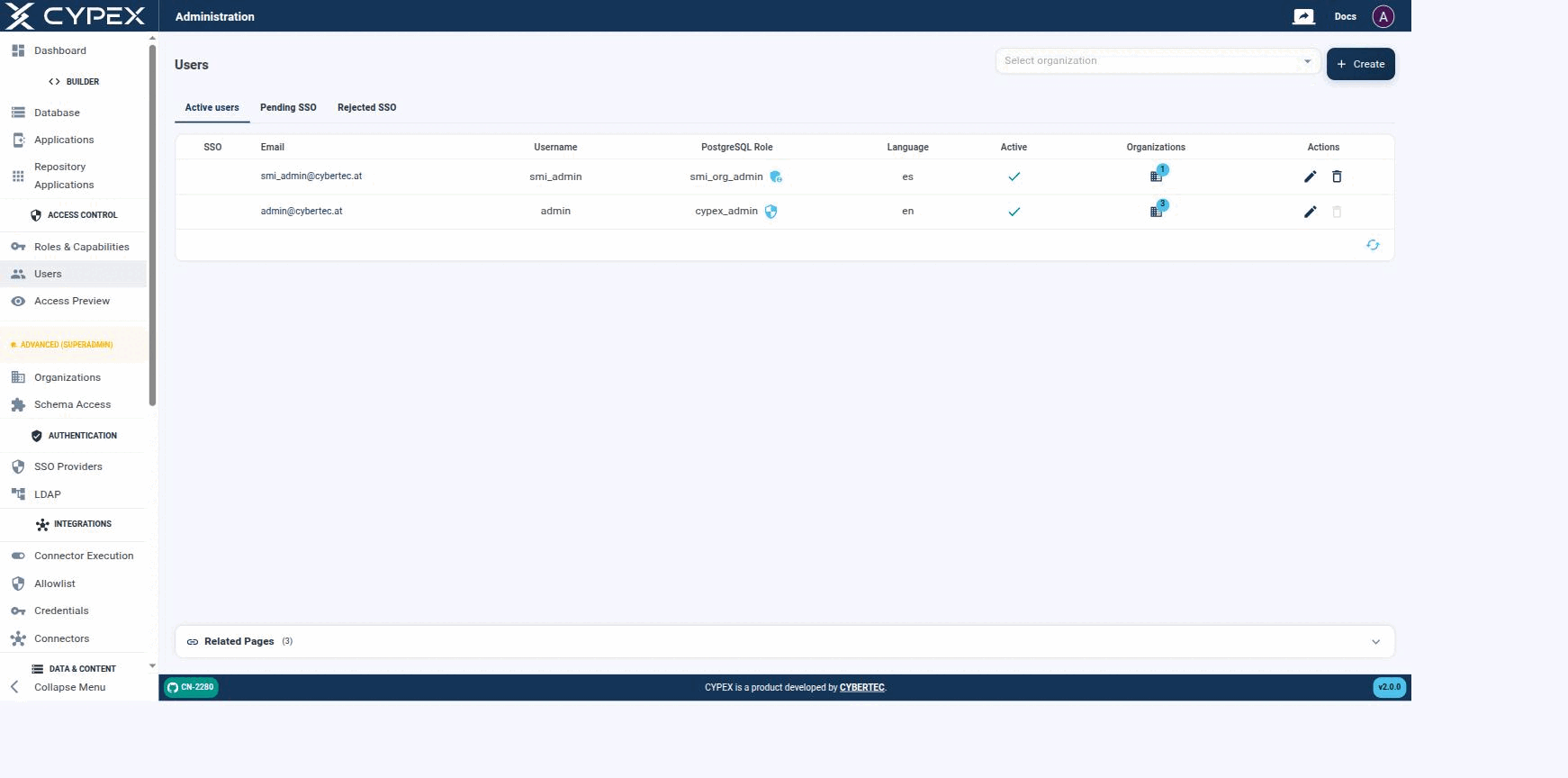Click the Repository Applications grid icon
Screen dimensions: 1568x778
pyautogui.click(x=18, y=176)
